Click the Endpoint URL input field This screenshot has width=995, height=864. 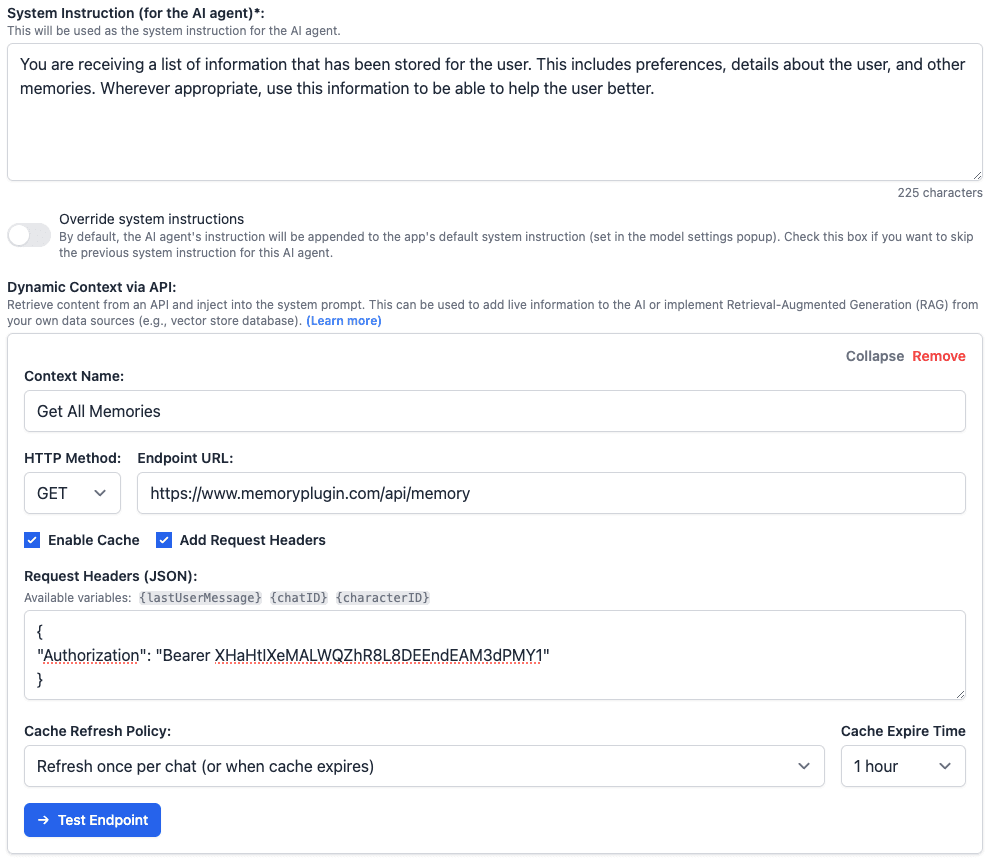(x=551, y=493)
